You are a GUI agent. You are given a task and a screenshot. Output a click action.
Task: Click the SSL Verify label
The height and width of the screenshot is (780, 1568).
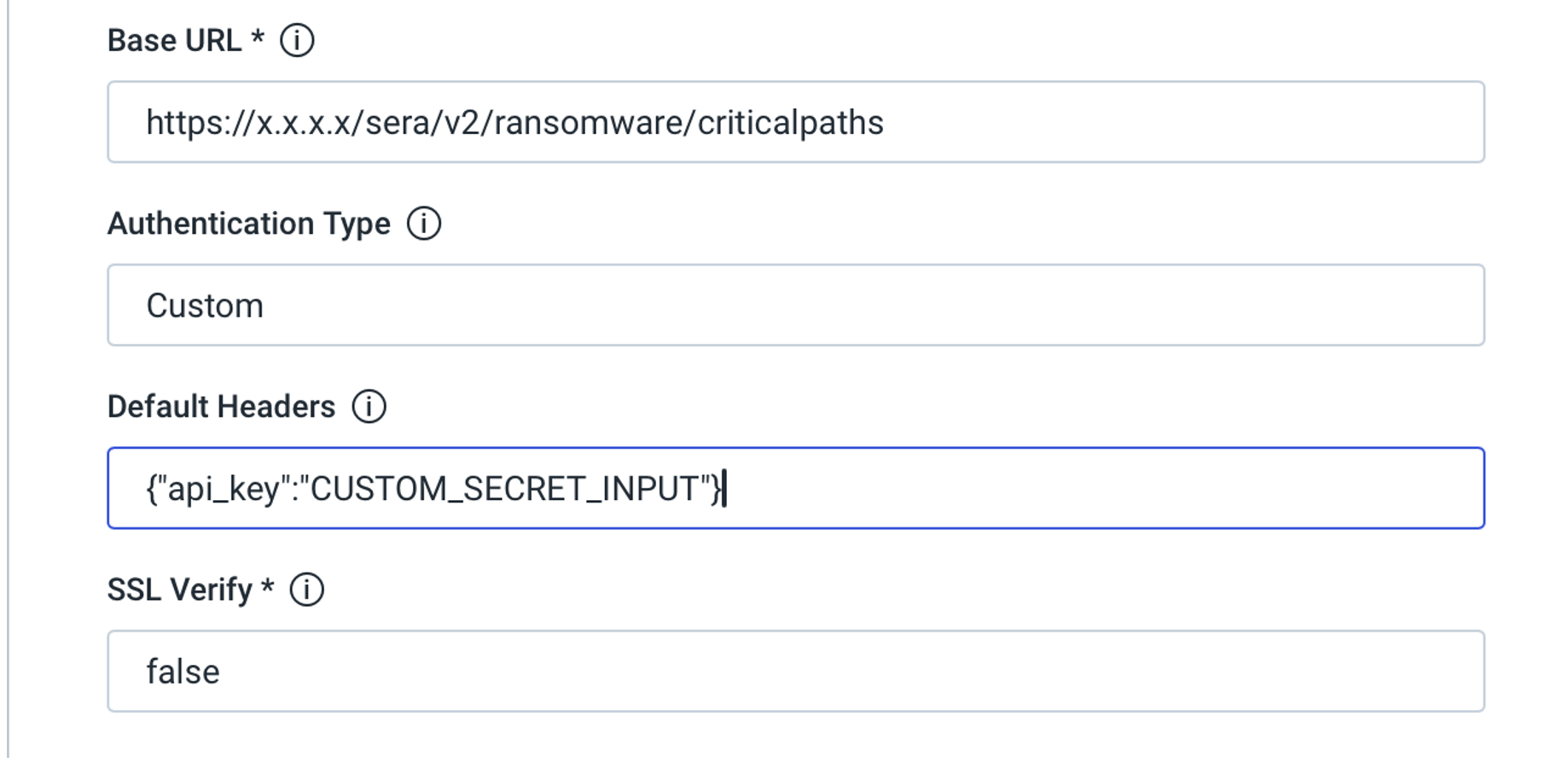click(179, 589)
